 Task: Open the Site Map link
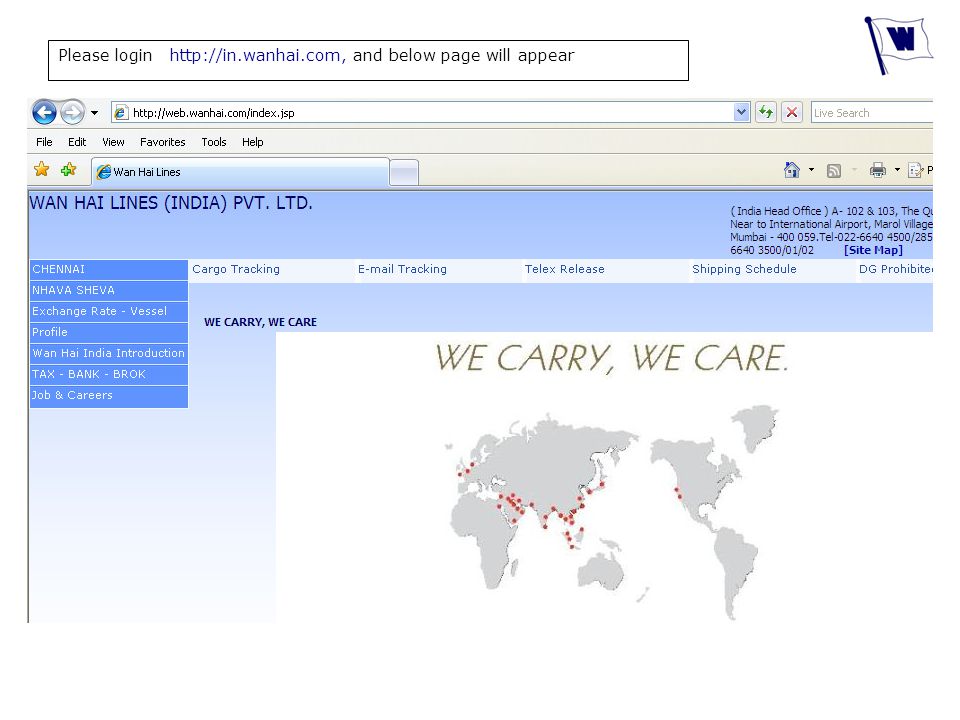[873, 250]
